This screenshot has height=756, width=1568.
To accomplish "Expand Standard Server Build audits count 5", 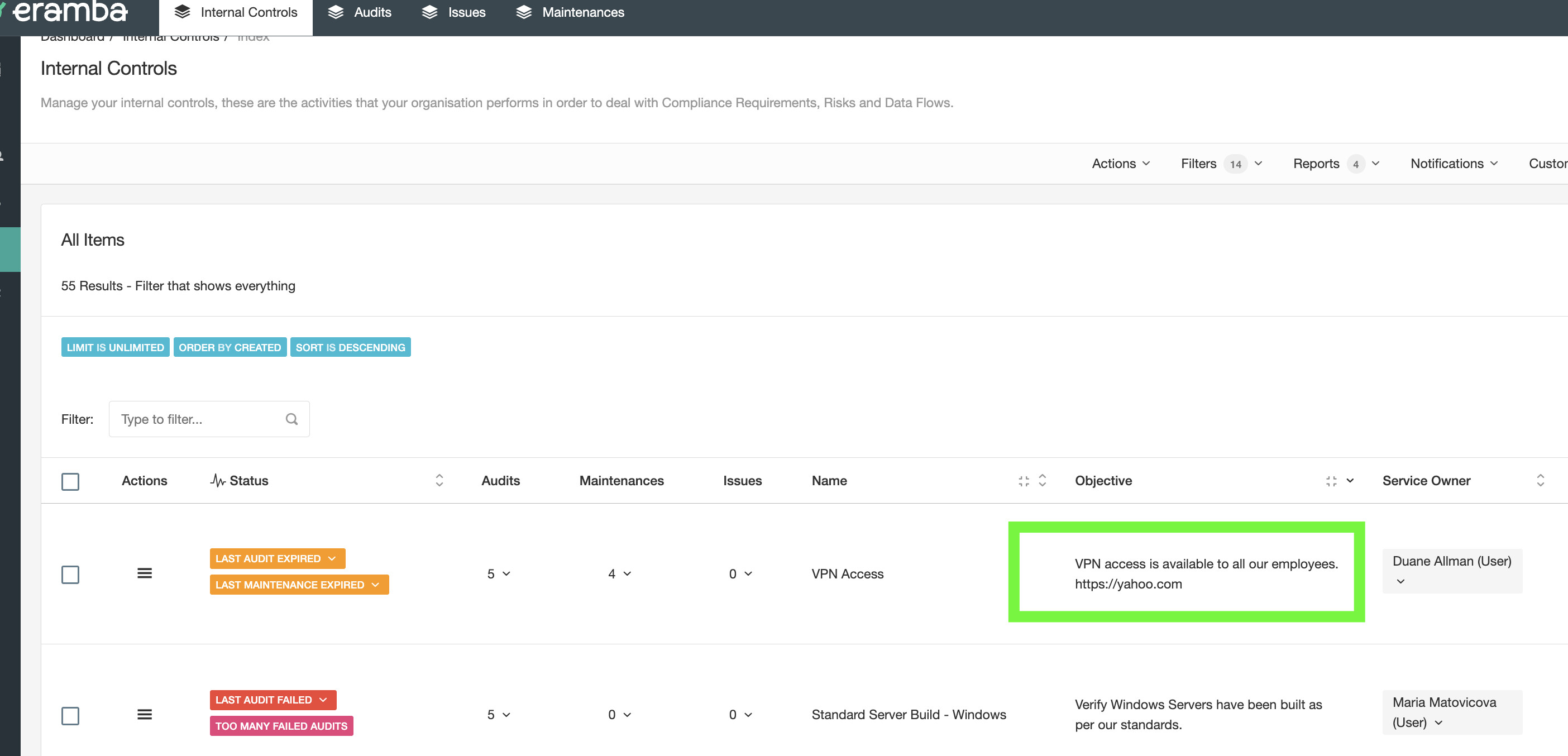I will pyautogui.click(x=498, y=715).
